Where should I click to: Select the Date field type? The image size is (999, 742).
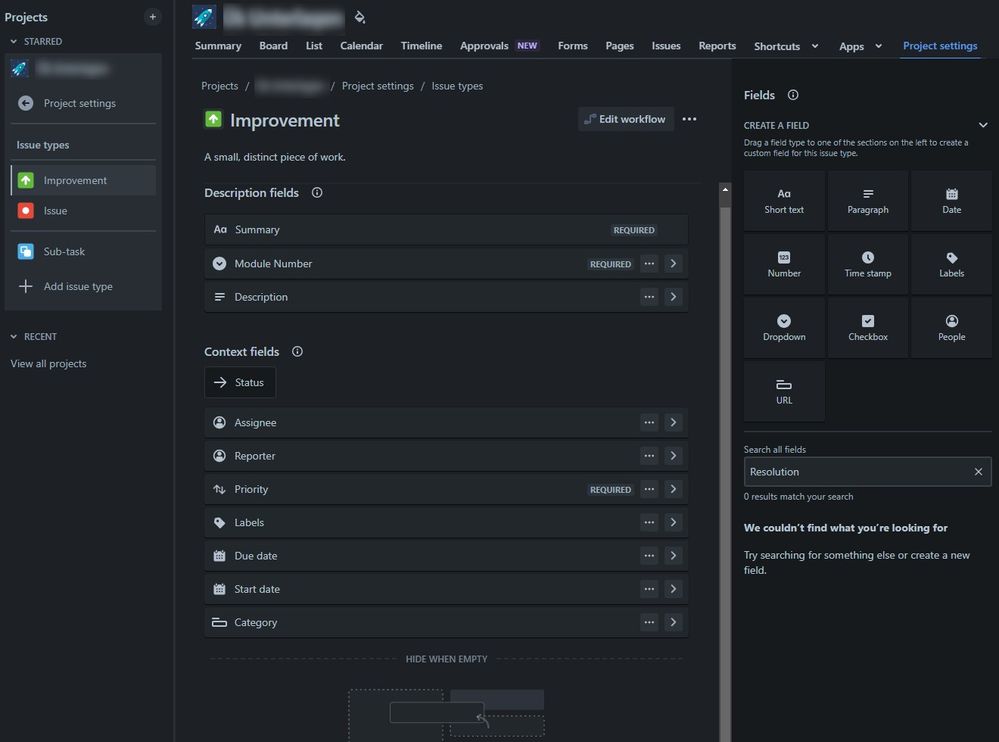(x=951, y=201)
